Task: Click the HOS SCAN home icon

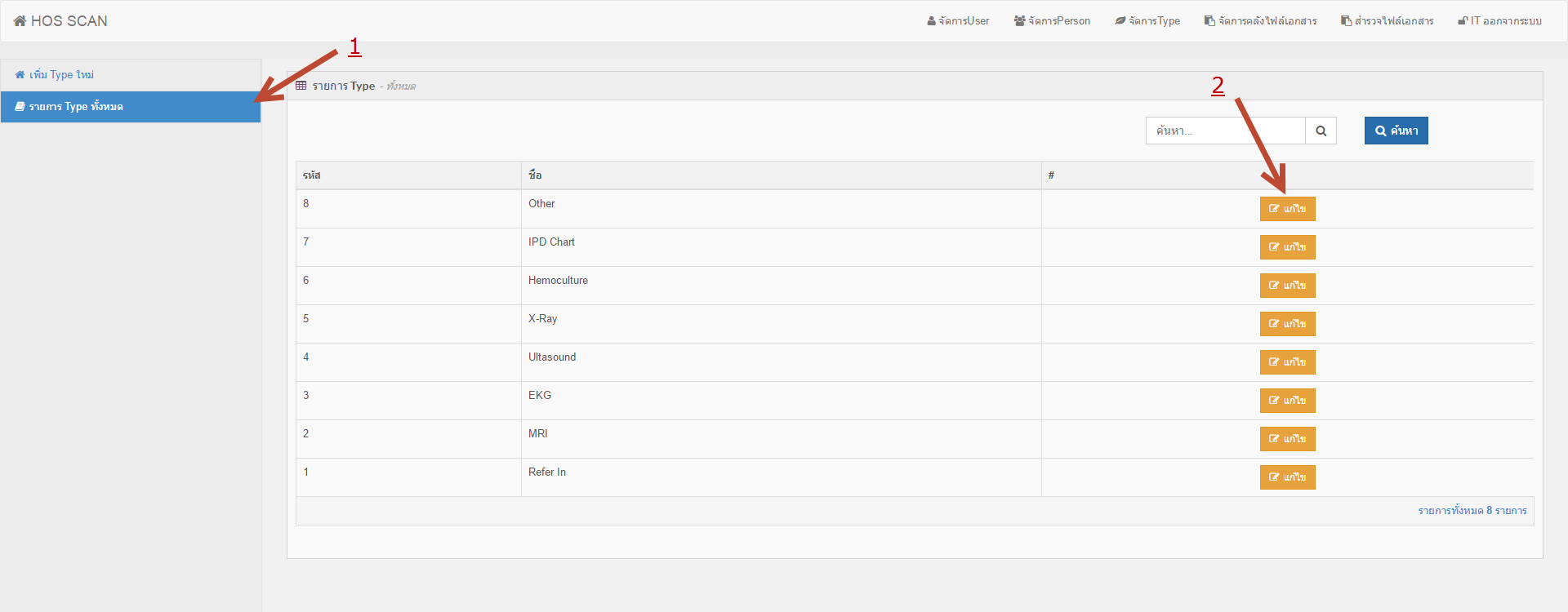Action: (x=20, y=21)
